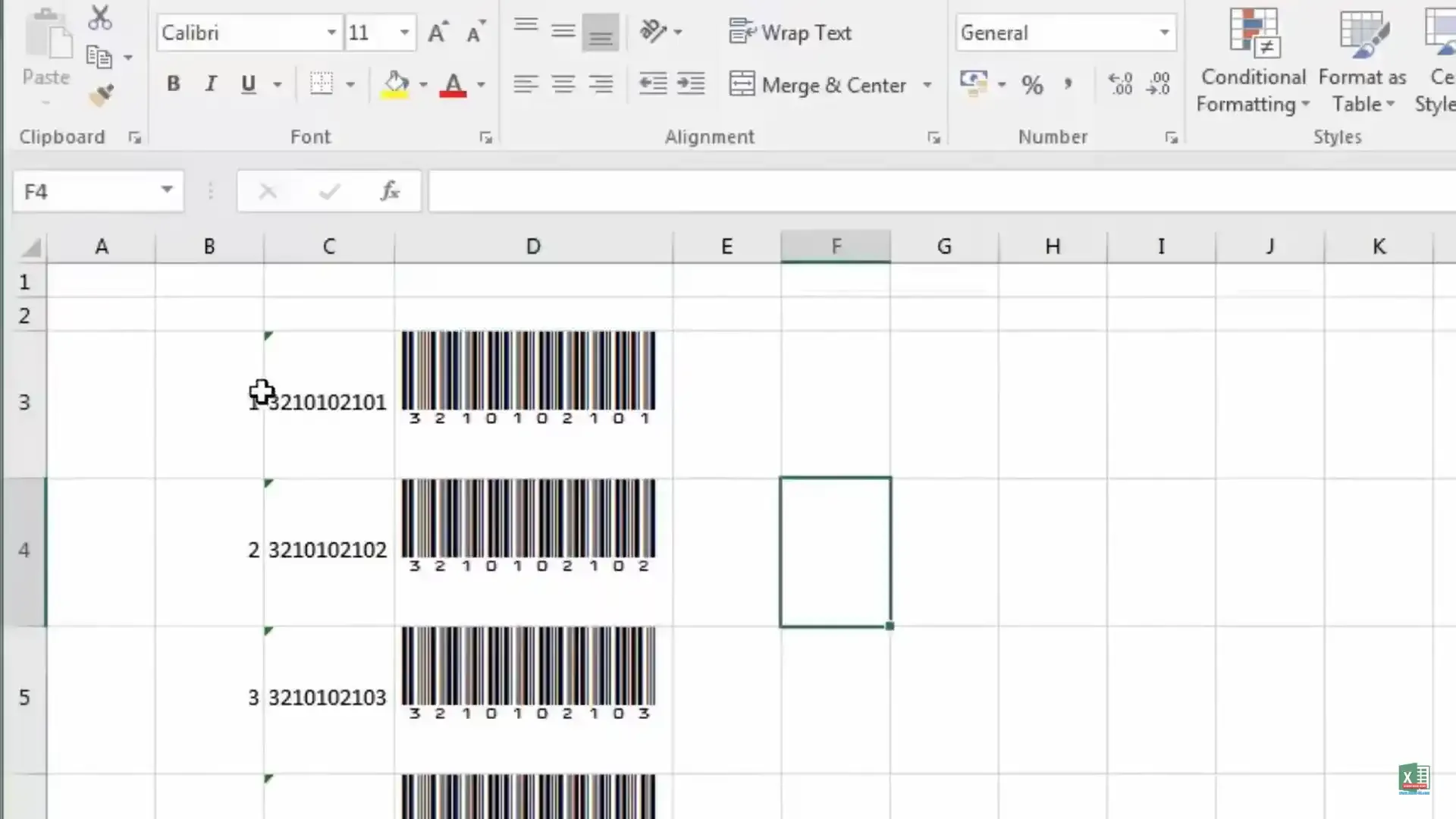The image size is (1456, 819).
Task: Click the Copy icon
Action: [x=99, y=58]
